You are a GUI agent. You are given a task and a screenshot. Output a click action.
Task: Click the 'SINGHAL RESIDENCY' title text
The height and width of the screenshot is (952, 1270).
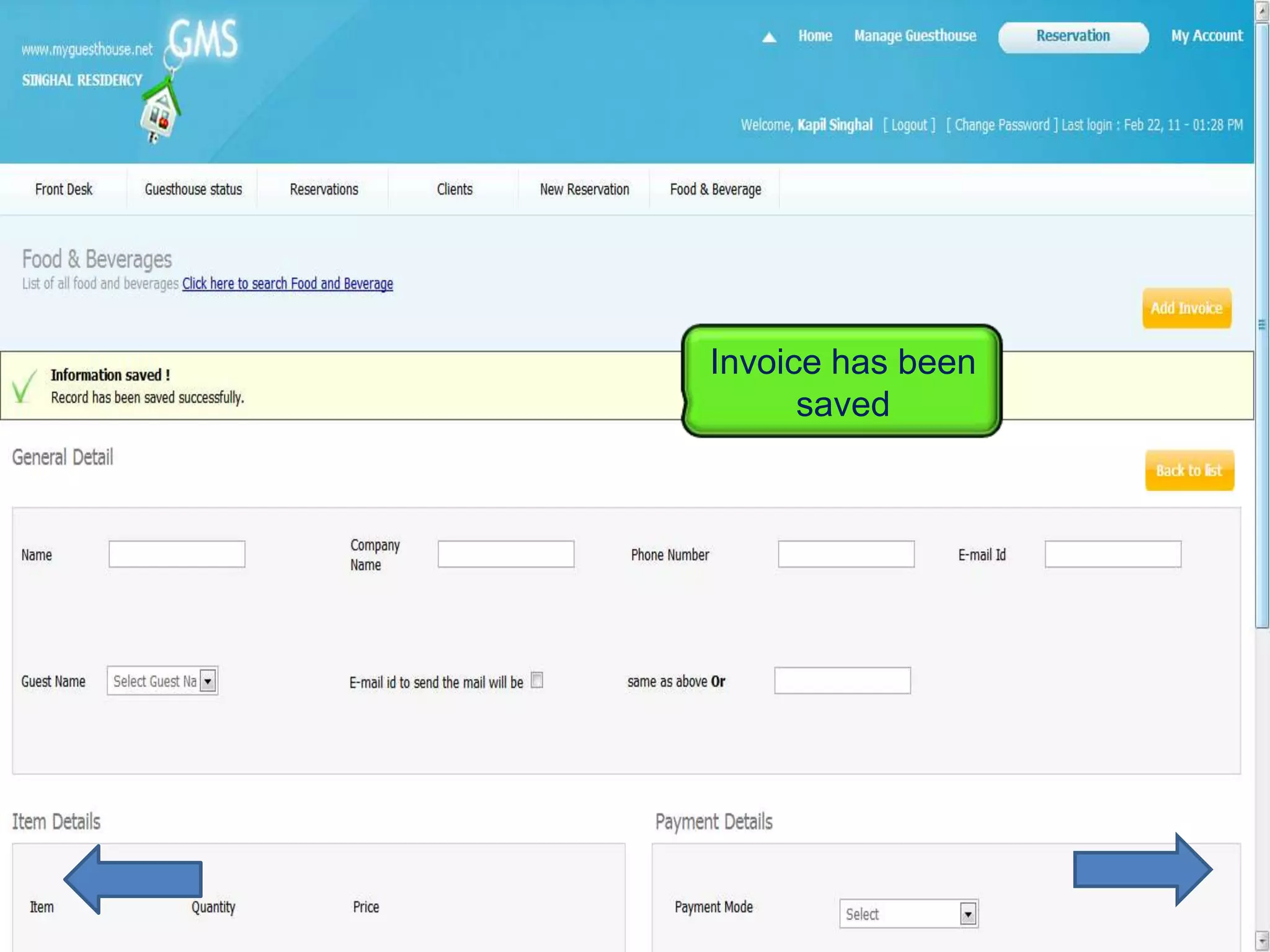coord(82,80)
